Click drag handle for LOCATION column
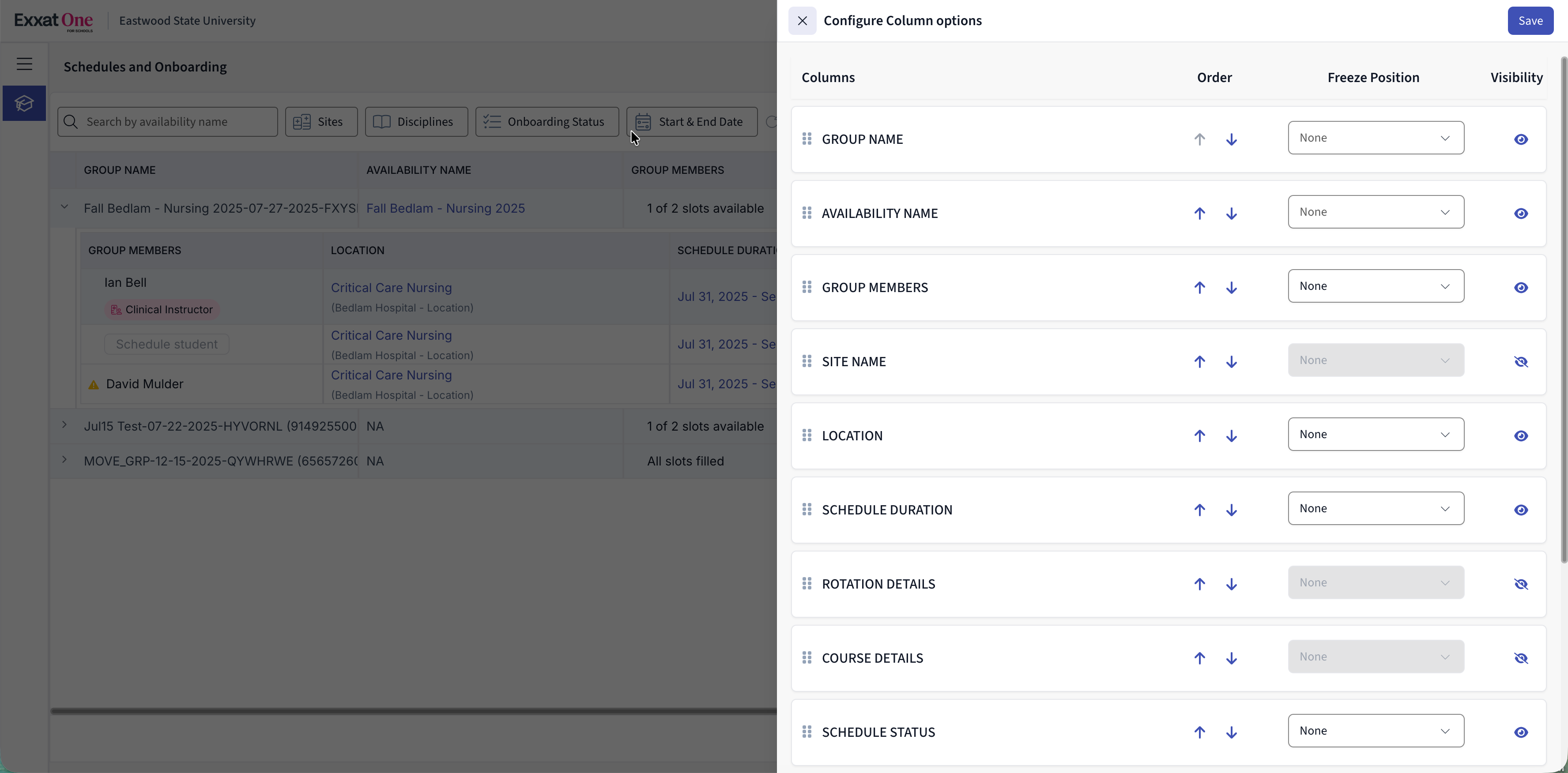The height and width of the screenshot is (773, 1568). click(x=807, y=435)
